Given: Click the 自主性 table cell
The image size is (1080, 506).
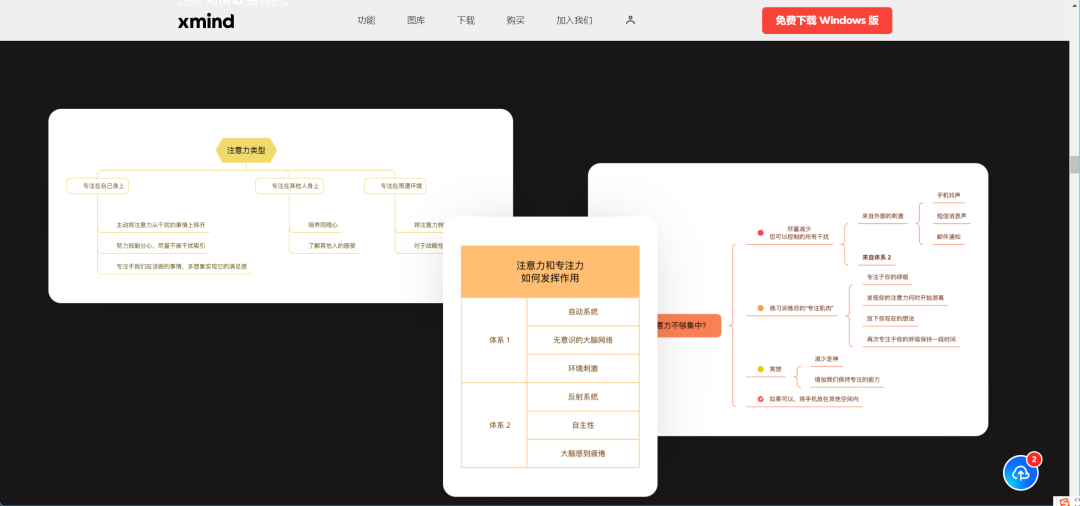Looking at the screenshot, I should tap(583, 425).
